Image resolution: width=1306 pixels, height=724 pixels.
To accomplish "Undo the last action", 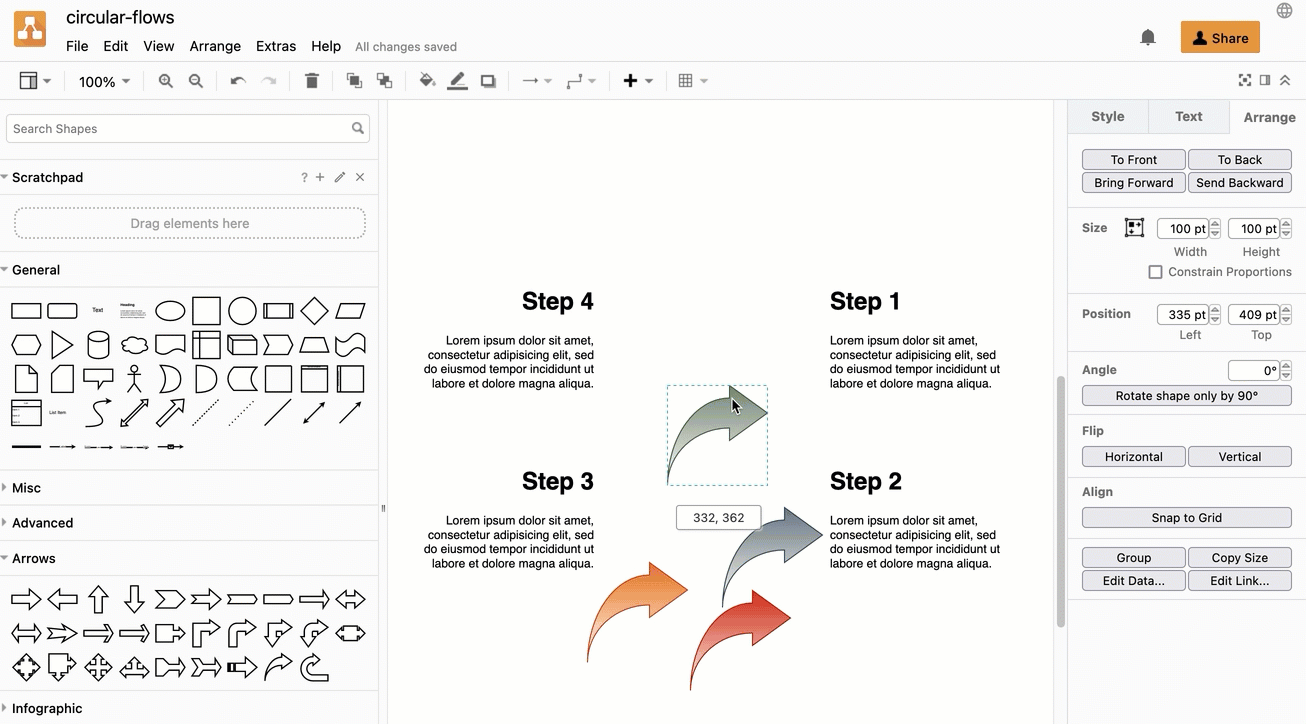I will 237,80.
